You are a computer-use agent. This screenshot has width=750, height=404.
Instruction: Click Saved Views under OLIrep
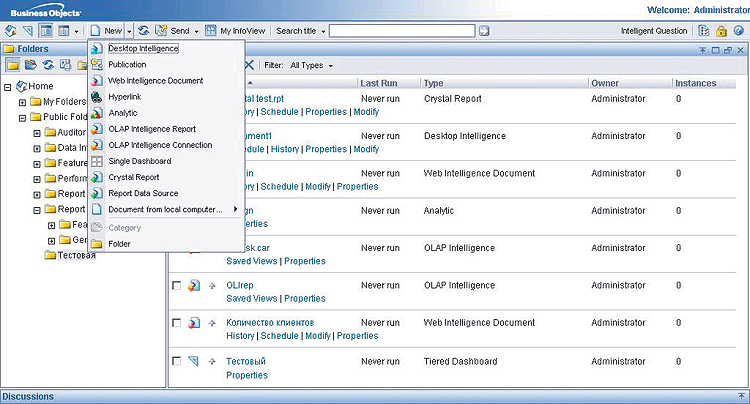pyautogui.click(x=252, y=299)
